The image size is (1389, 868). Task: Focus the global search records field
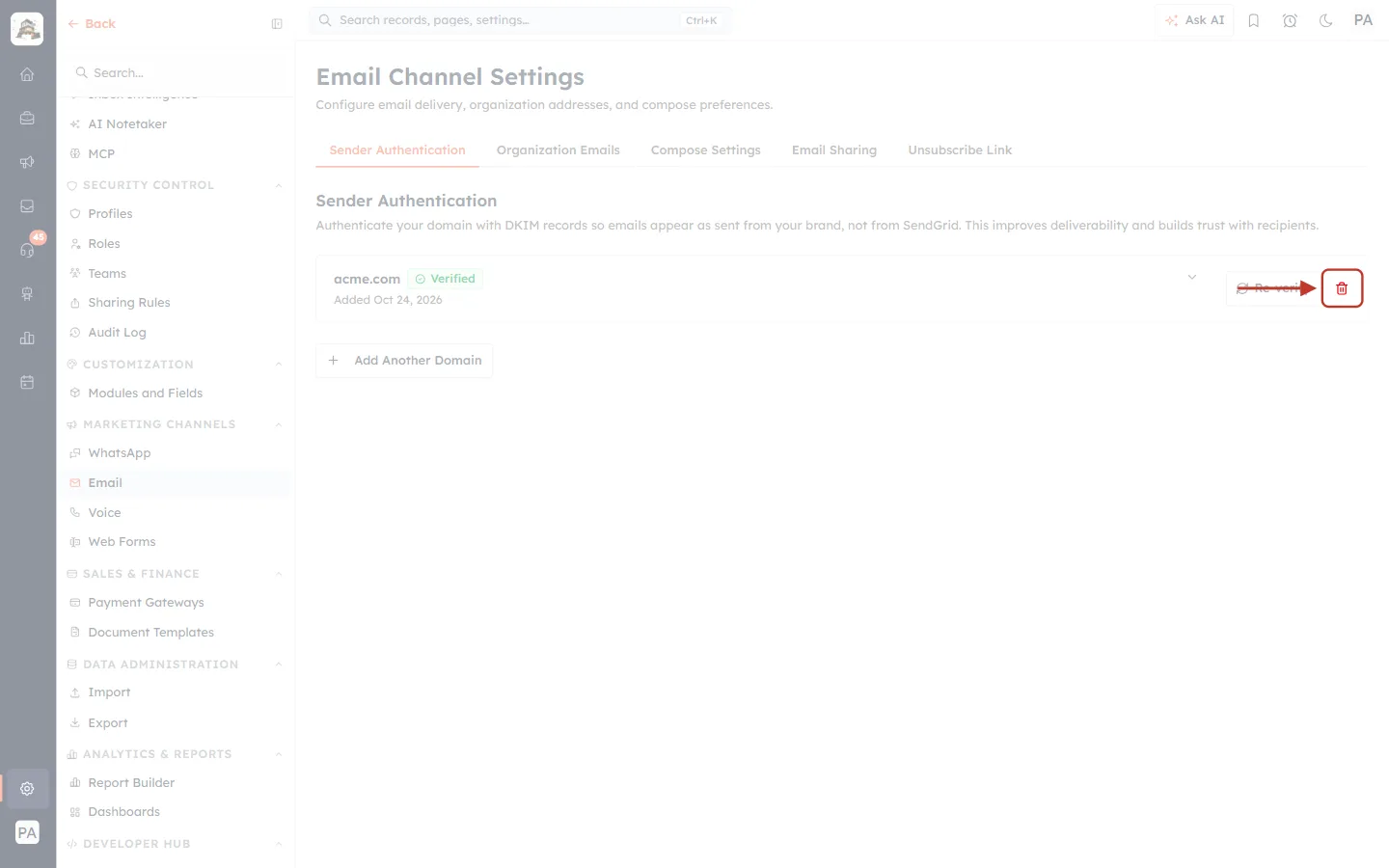520,20
